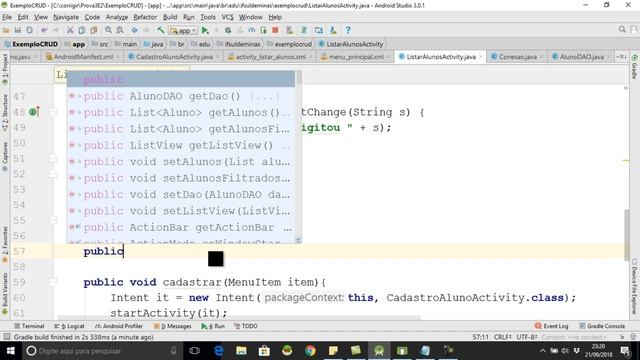Close the ListarAlunosActivity.java tab

tap(481, 57)
